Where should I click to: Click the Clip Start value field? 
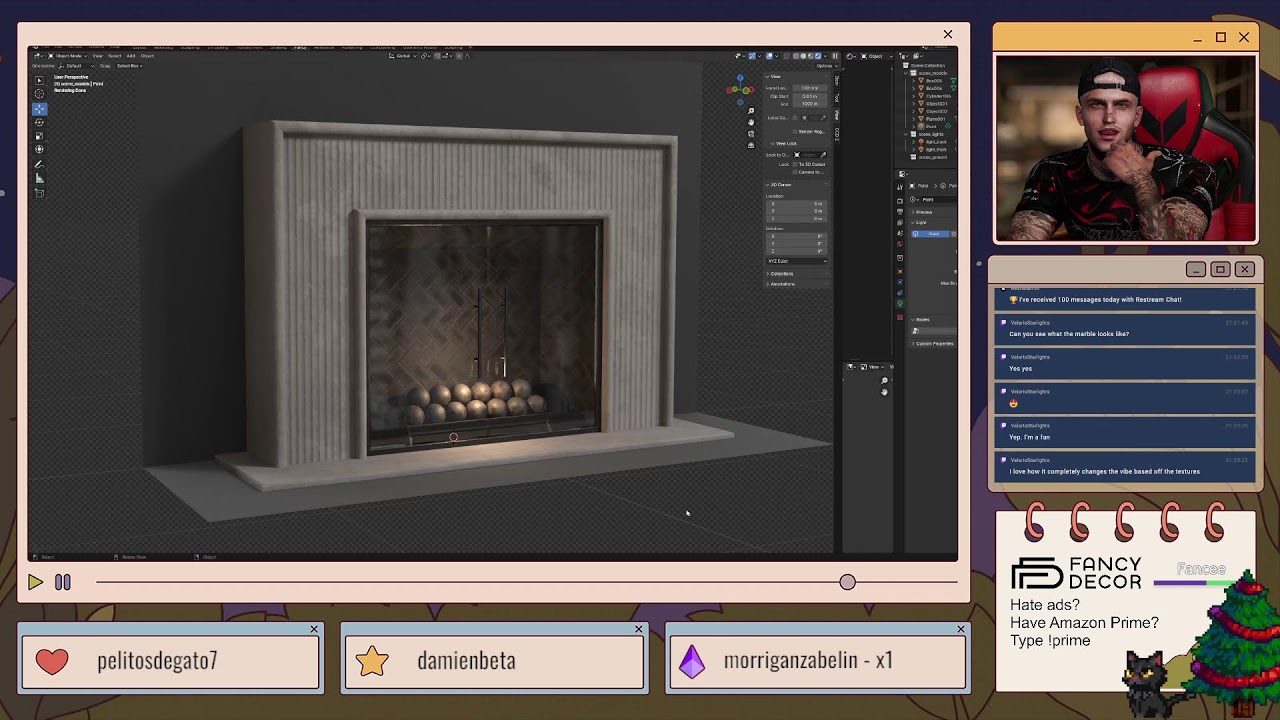point(810,96)
